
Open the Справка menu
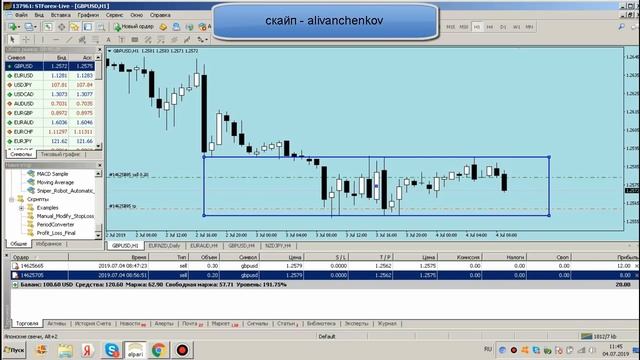pos(160,15)
